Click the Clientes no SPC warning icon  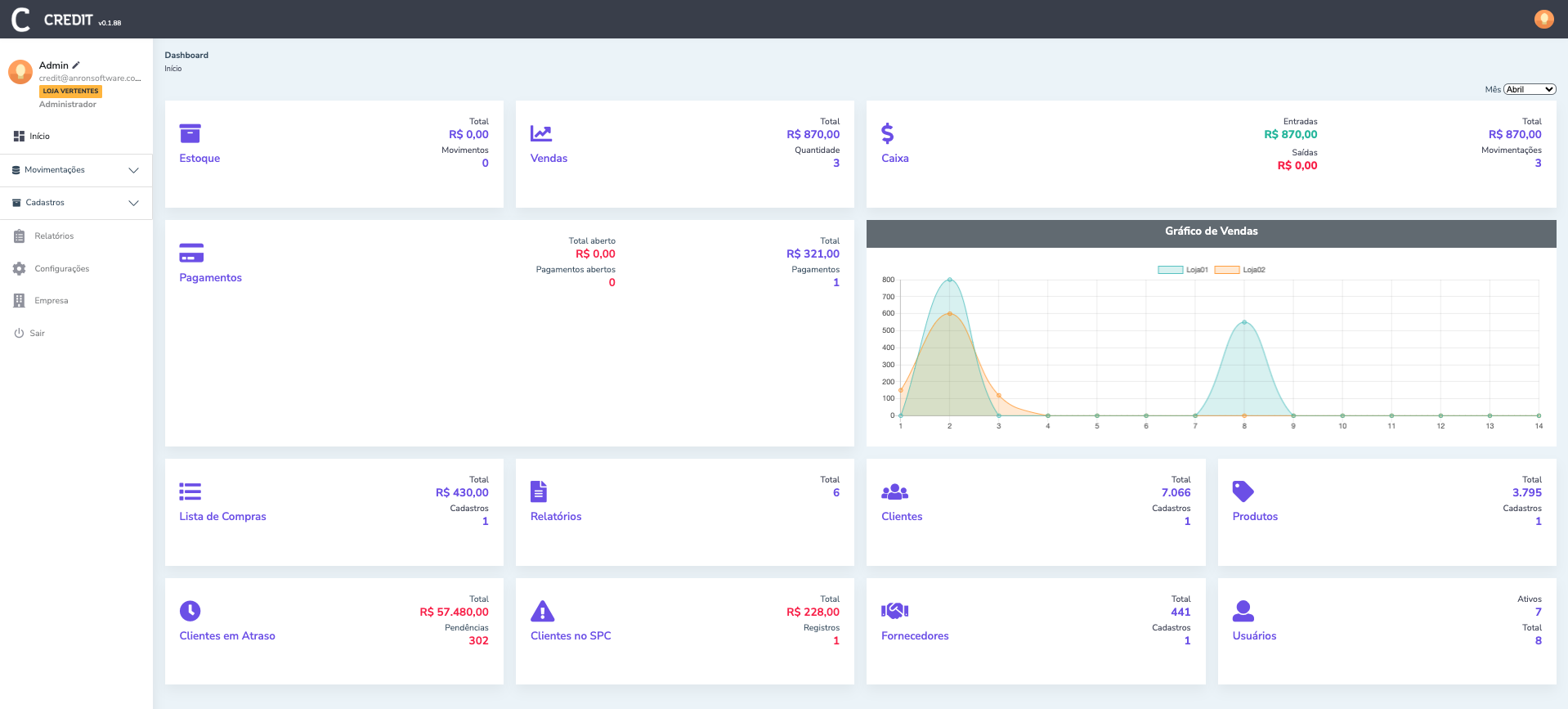click(x=542, y=611)
